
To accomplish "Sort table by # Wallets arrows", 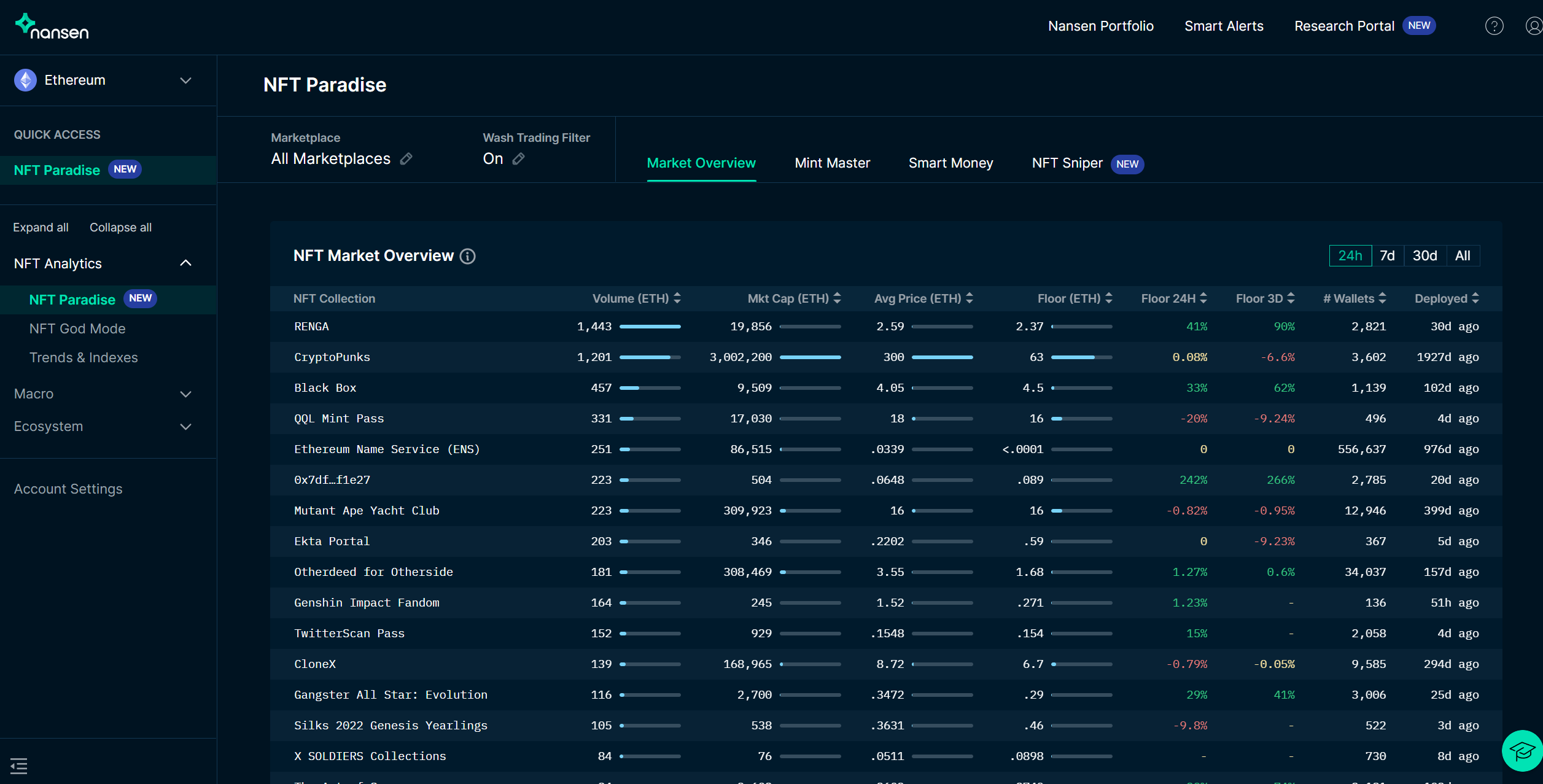I will (x=1382, y=298).
